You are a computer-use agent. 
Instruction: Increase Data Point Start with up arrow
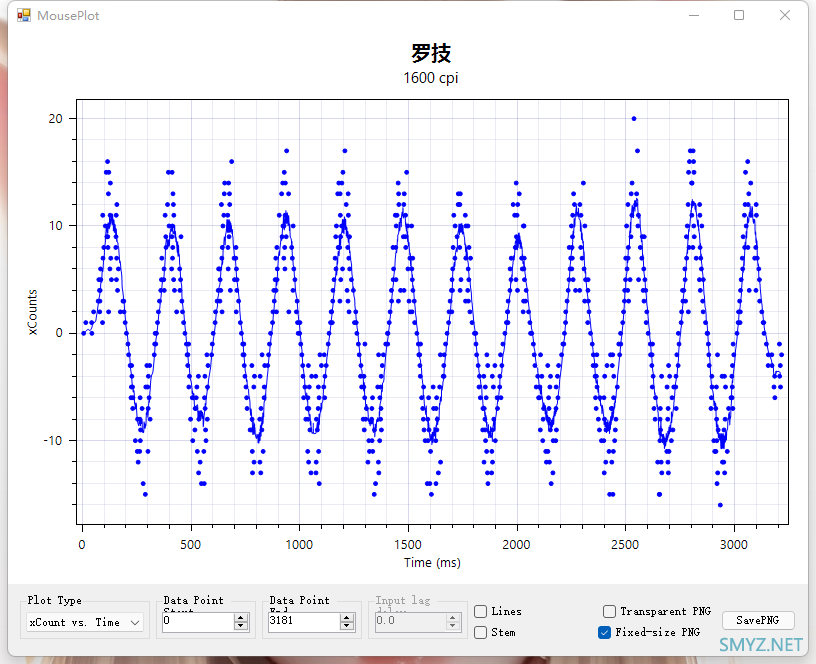[240, 618]
